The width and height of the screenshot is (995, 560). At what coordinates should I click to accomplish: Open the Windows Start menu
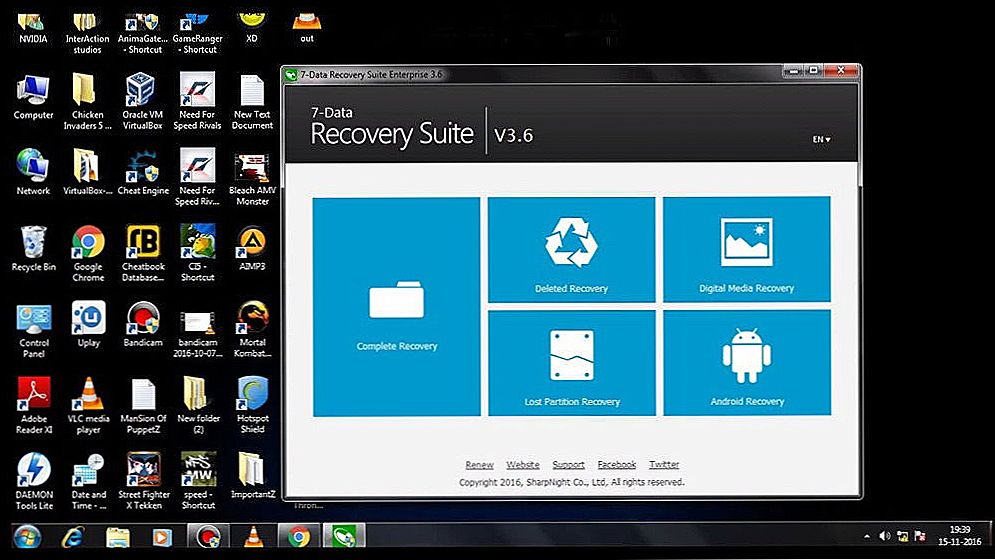click(x=27, y=537)
